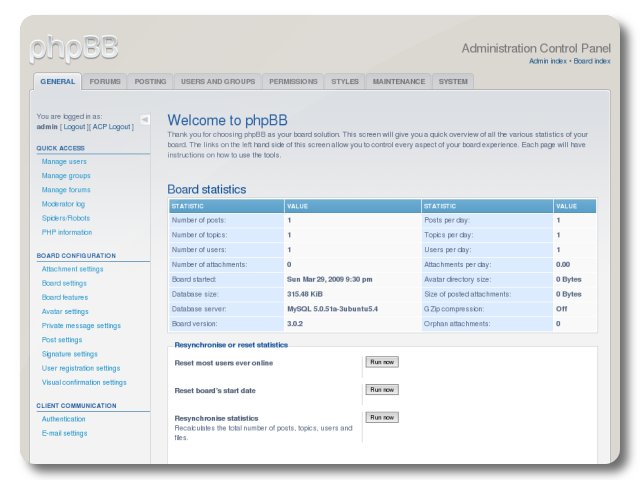The image size is (640, 480).
Task: Collapse the sidebar with the arrow icon
Action: (145, 119)
